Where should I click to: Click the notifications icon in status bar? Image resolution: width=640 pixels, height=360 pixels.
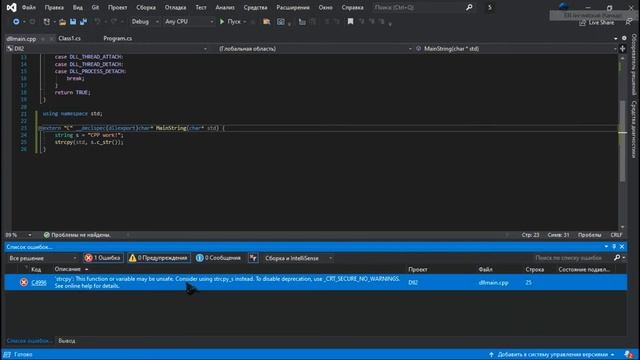[629, 354]
